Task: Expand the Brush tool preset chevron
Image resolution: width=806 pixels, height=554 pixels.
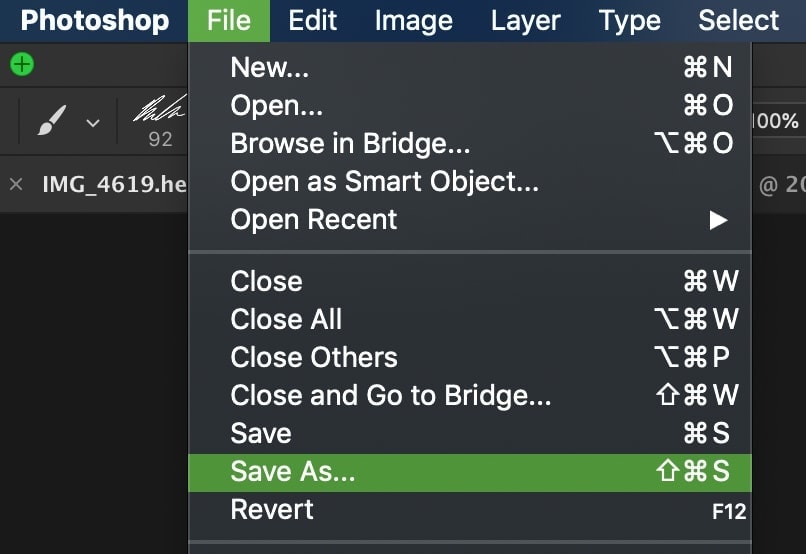Action: (x=93, y=123)
